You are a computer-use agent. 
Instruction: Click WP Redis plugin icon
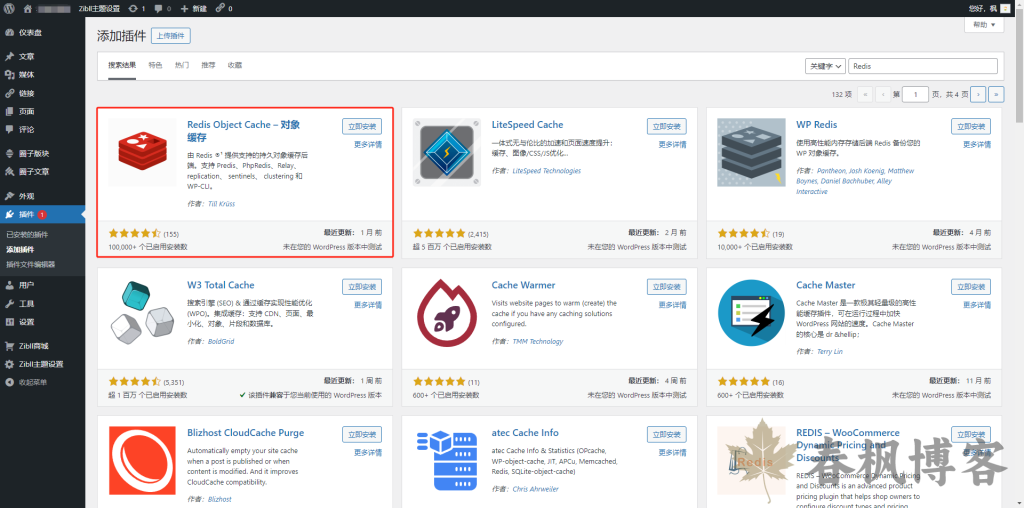tap(751, 152)
